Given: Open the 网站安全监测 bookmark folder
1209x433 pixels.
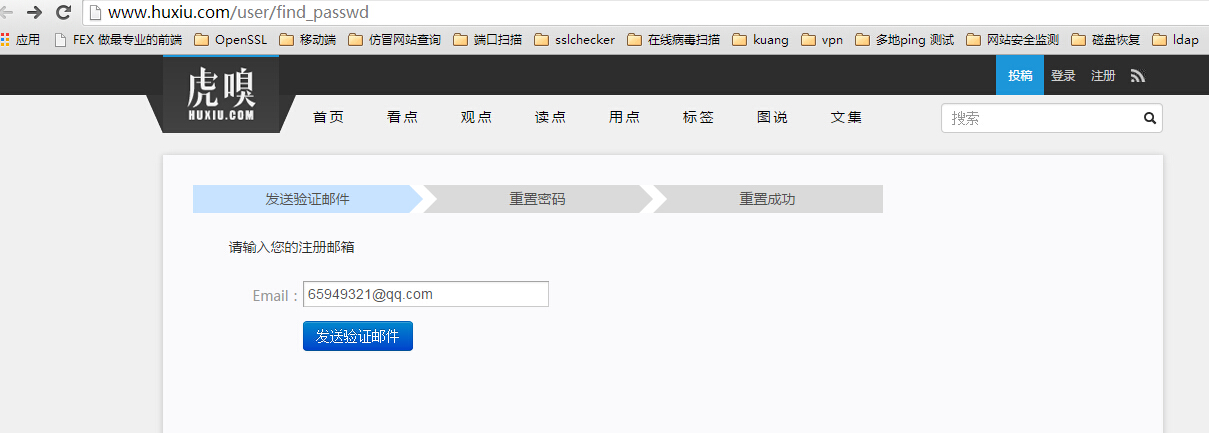Looking at the screenshot, I should [1012, 40].
